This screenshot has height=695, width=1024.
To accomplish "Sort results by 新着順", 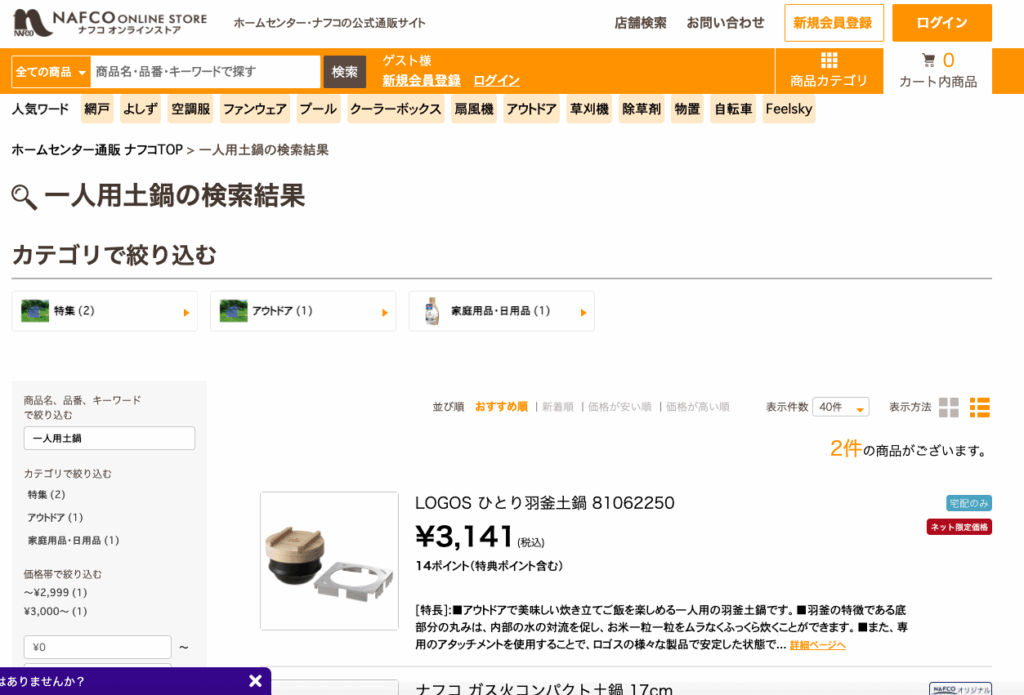I will [x=558, y=407].
